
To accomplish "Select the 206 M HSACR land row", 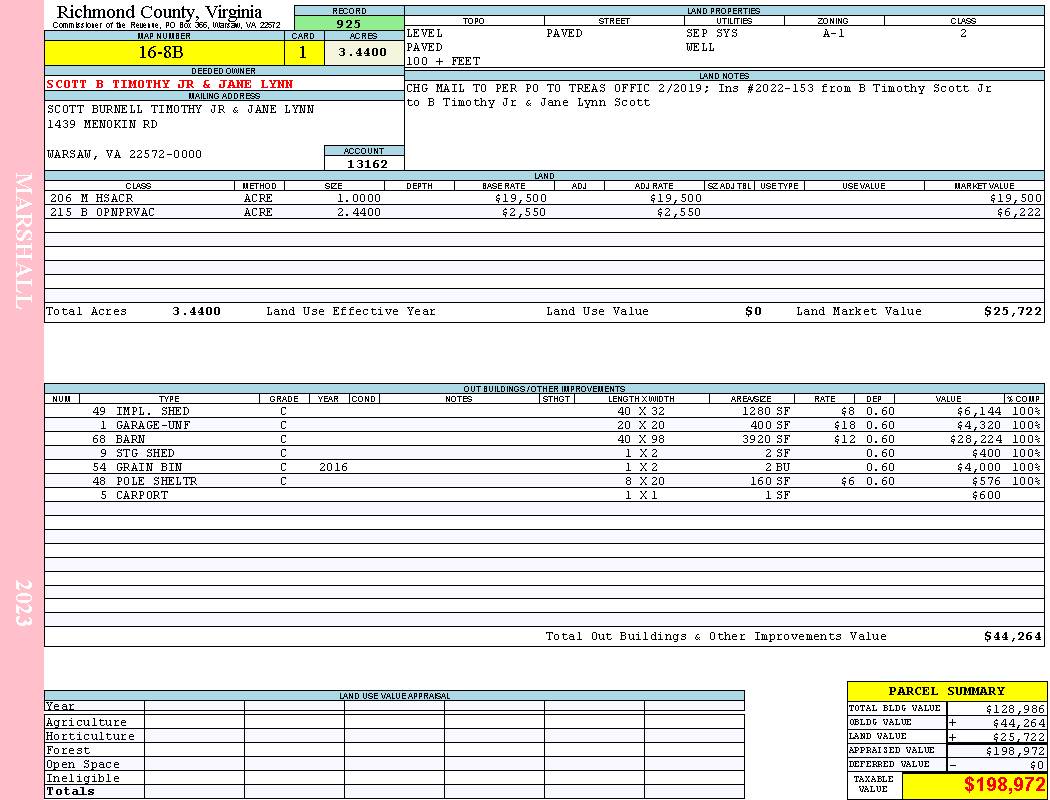I will [x=544, y=198].
